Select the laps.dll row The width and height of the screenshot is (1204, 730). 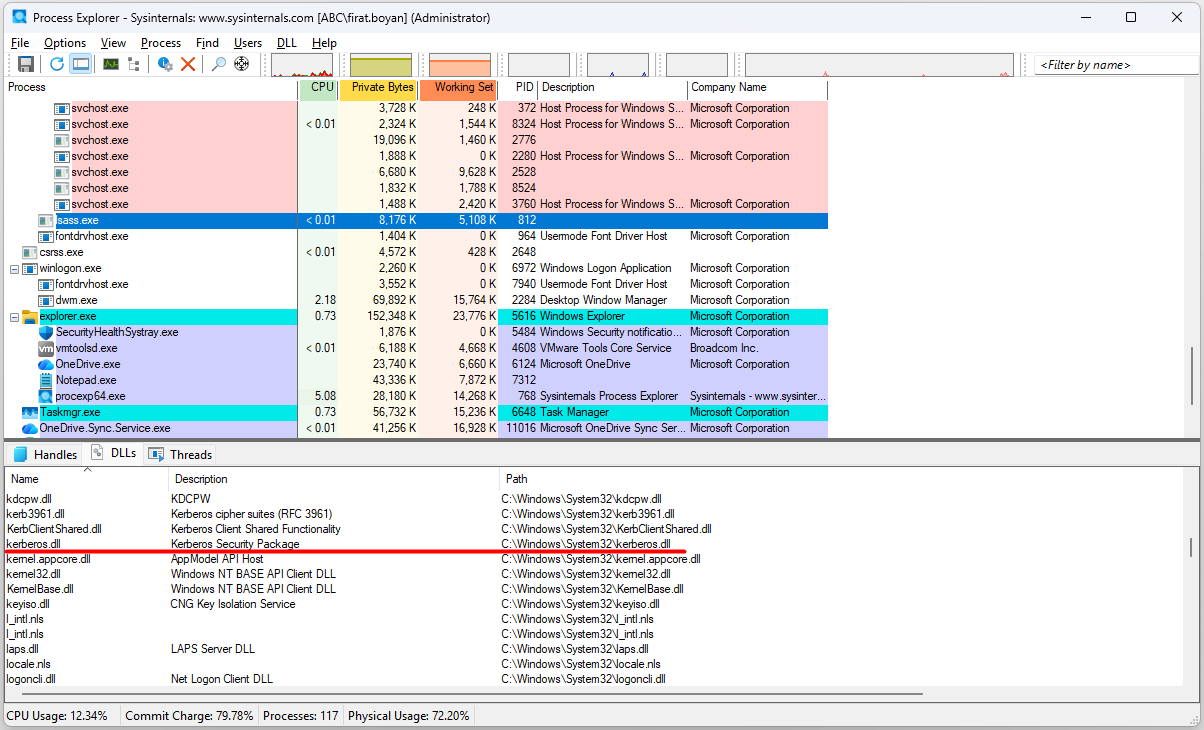595,649
